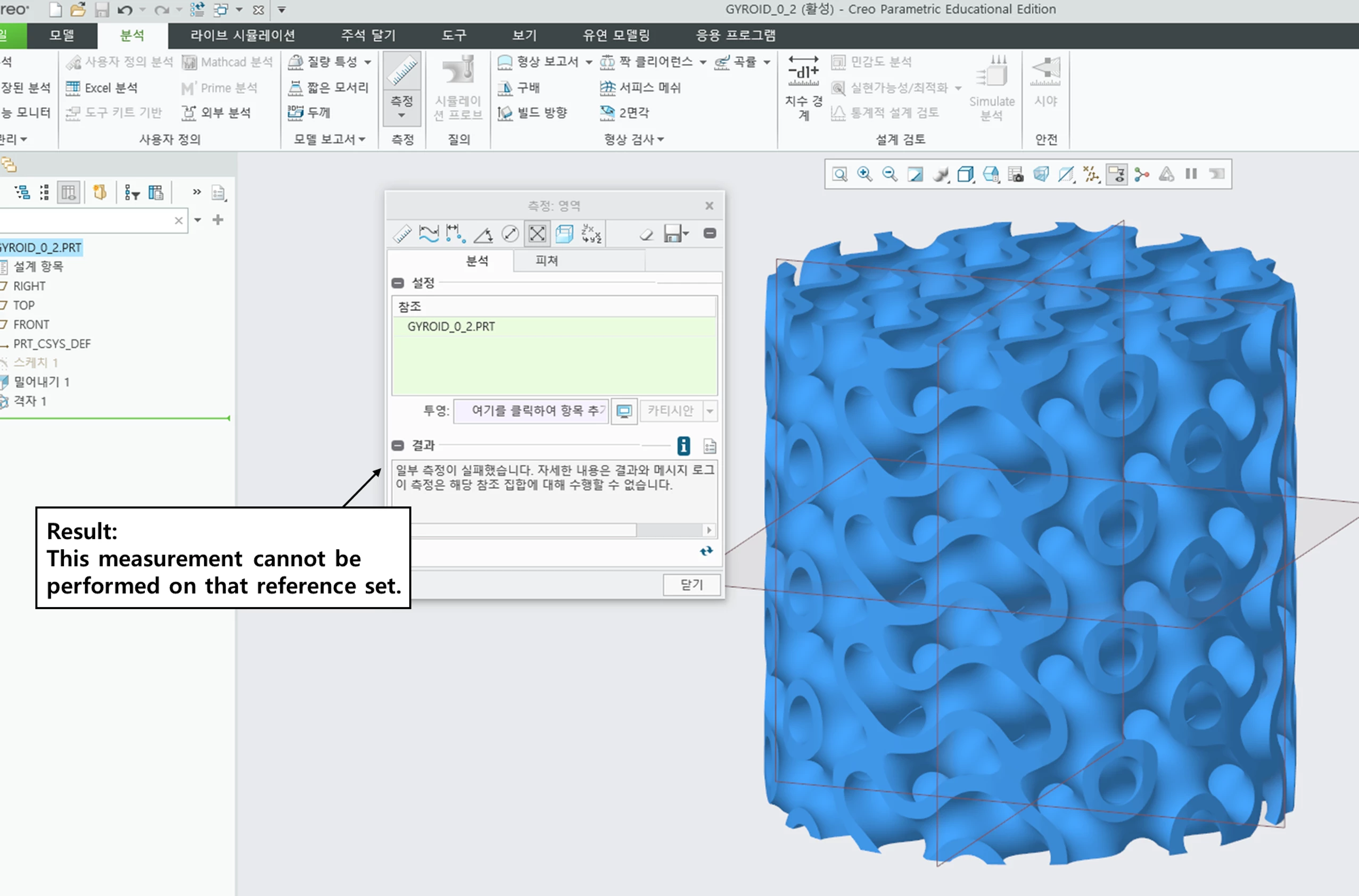The width and height of the screenshot is (1359, 896).
Task: Collapse the 설정 section
Action: pos(398,283)
